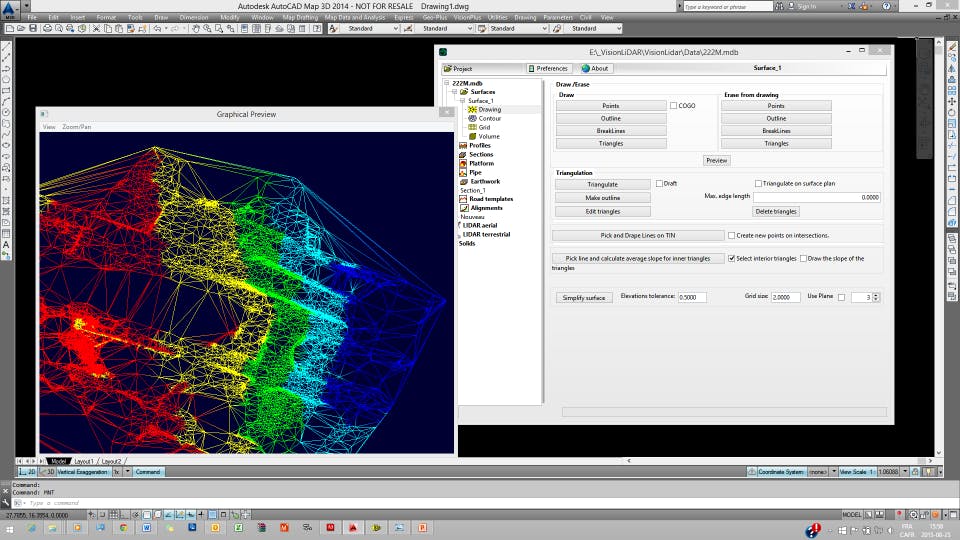This screenshot has height=540, width=960.
Task: Open the Vertical Exaggeration 1x dropdown
Action: tap(128, 471)
